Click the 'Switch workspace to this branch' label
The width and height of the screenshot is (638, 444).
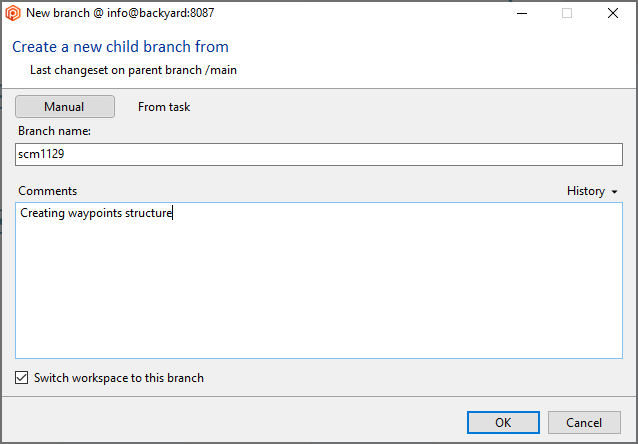click(x=119, y=378)
